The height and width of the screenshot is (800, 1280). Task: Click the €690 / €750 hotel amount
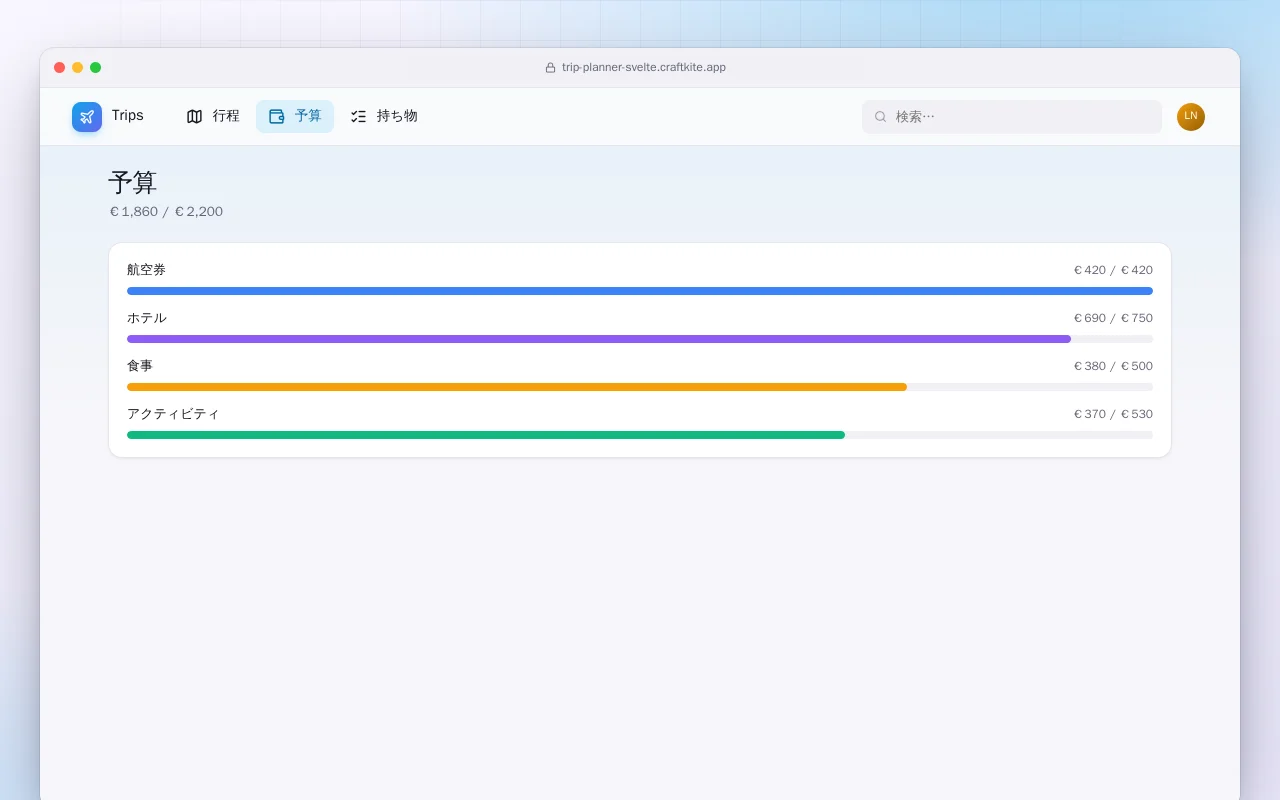[1113, 318]
